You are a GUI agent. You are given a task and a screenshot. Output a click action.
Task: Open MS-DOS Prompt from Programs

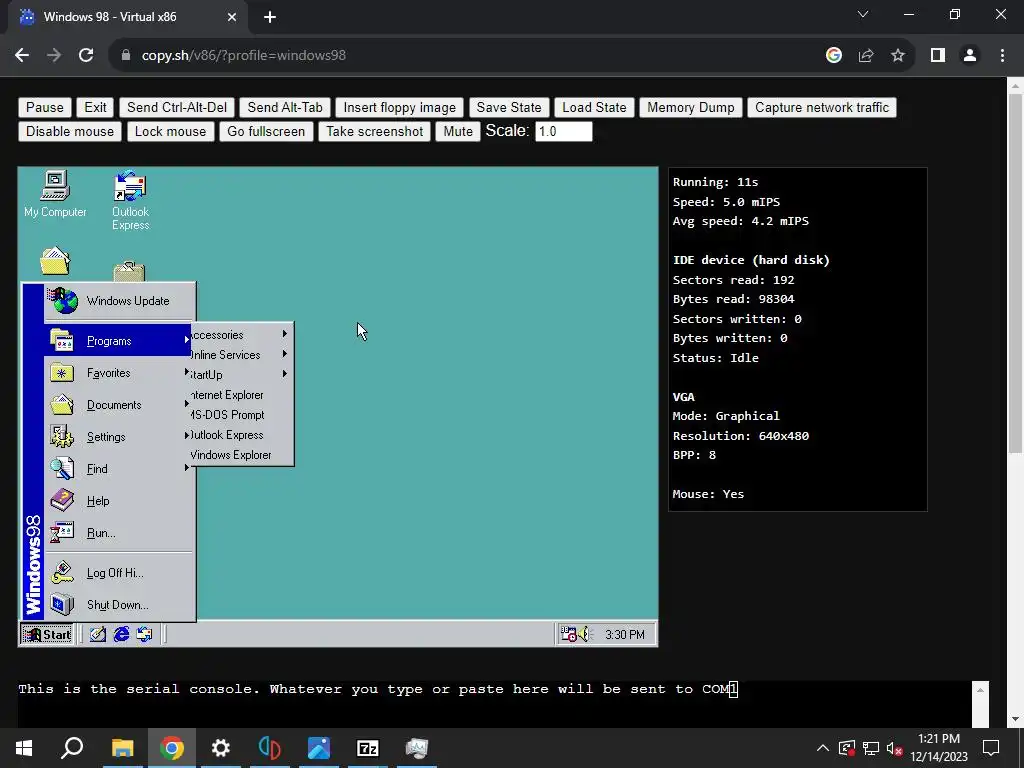[241, 415]
